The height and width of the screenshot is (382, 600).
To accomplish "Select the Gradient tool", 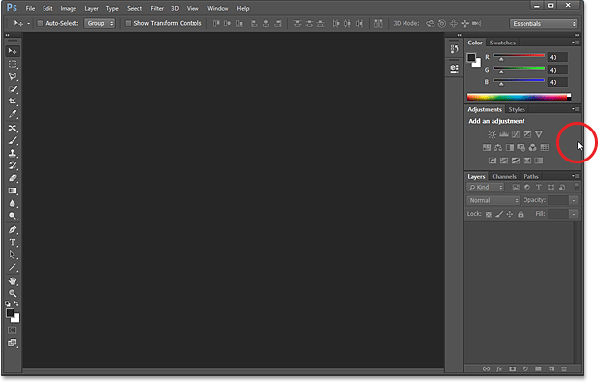I will 12,191.
